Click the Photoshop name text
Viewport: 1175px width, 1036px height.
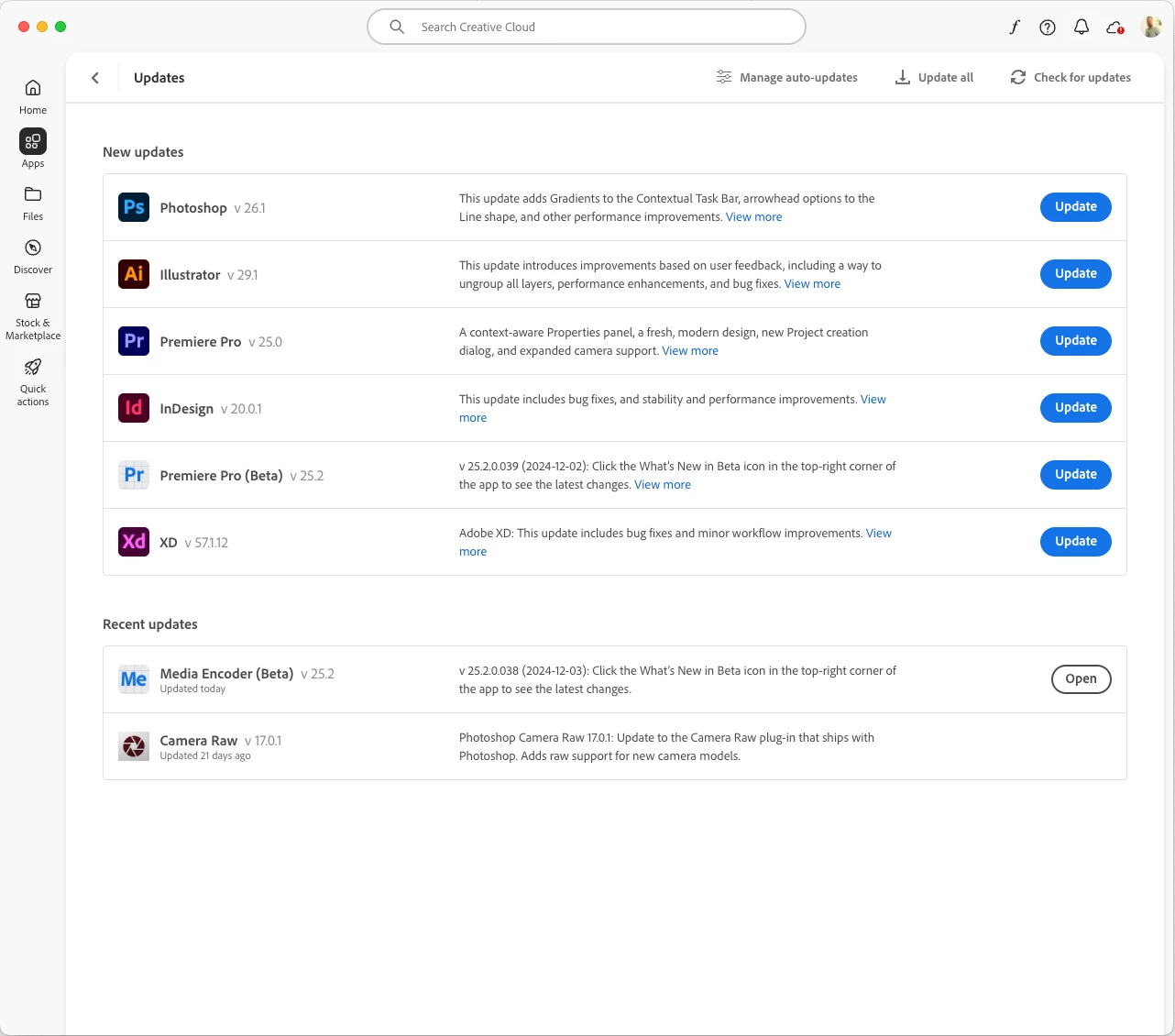(193, 208)
